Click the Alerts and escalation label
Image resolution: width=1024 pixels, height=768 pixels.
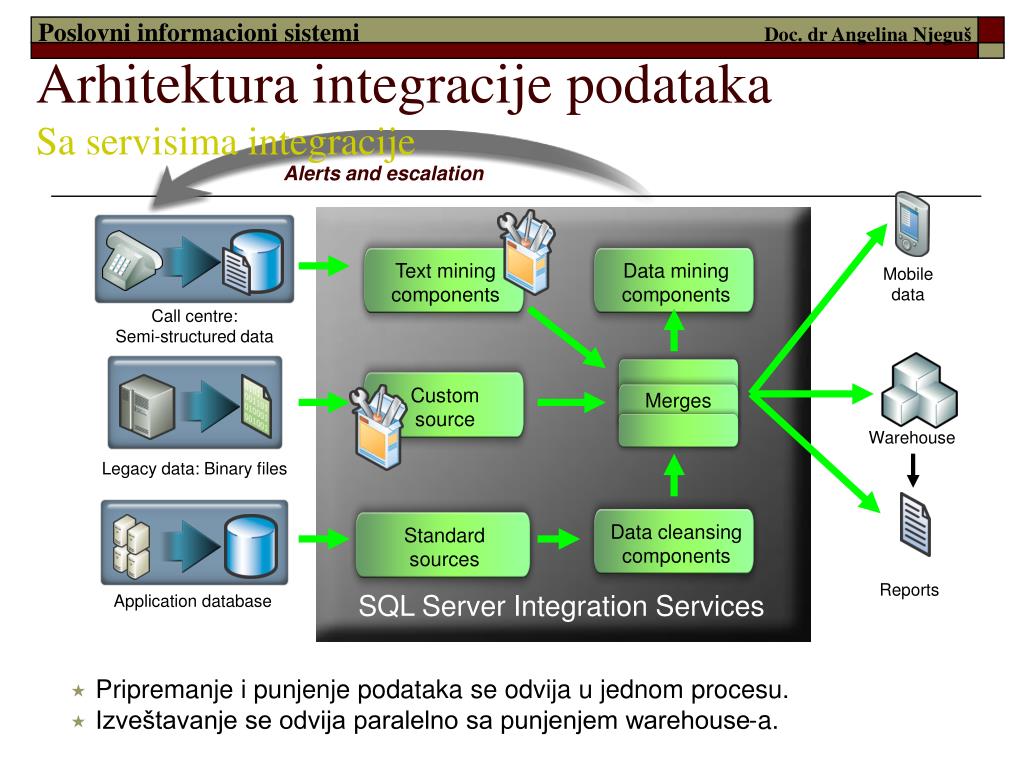[x=384, y=174]
